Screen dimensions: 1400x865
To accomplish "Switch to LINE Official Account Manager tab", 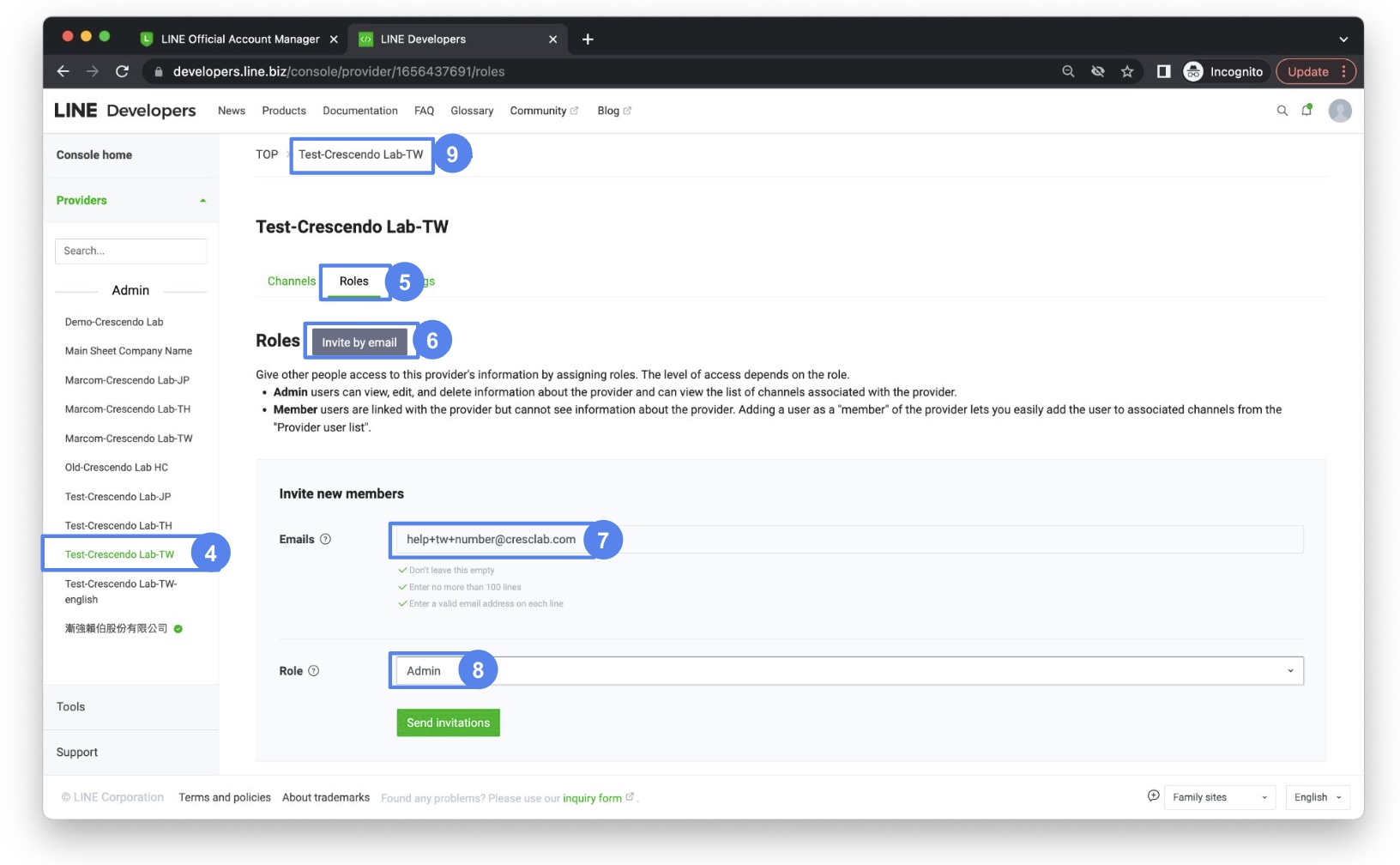I will pos(239,39).
